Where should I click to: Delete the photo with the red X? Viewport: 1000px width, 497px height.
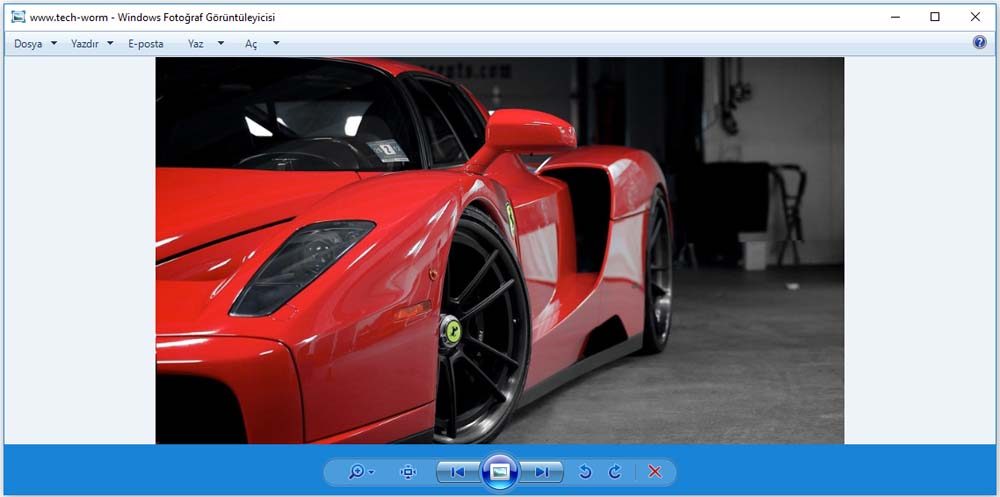(655, 472)
